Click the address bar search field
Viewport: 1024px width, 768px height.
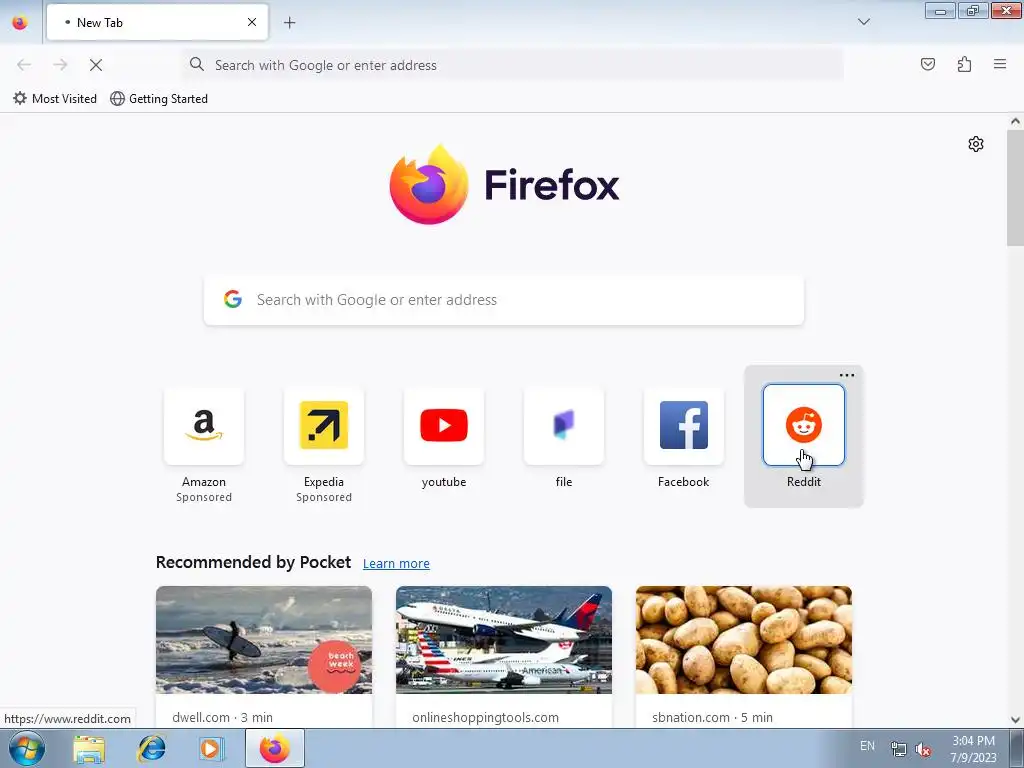[x=513, y=65]
